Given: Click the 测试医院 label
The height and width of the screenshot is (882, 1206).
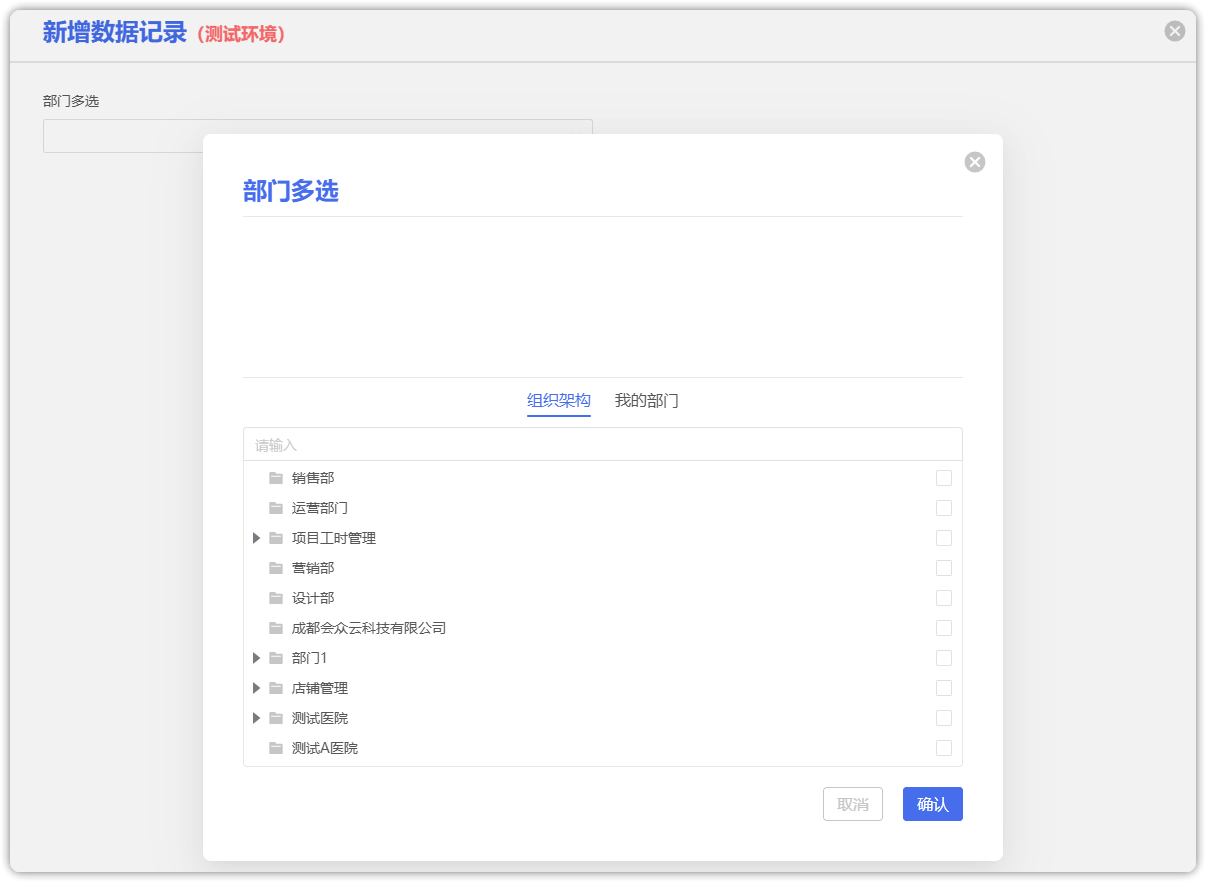Looking at the screenshot, I should click(320, 718).
